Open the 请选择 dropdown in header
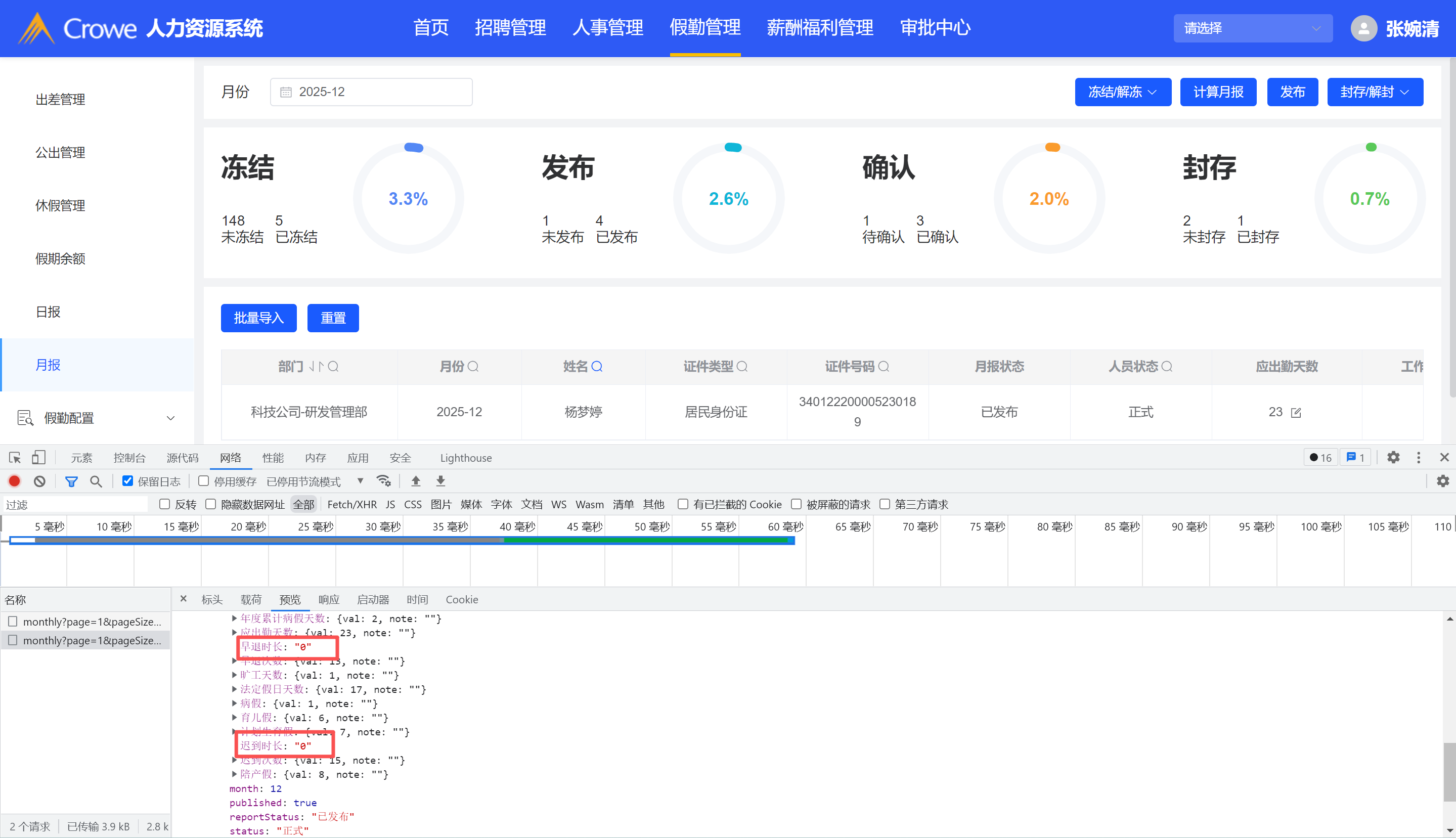The width and height of the screenshot is (1456, 838). pos(1252,28)
